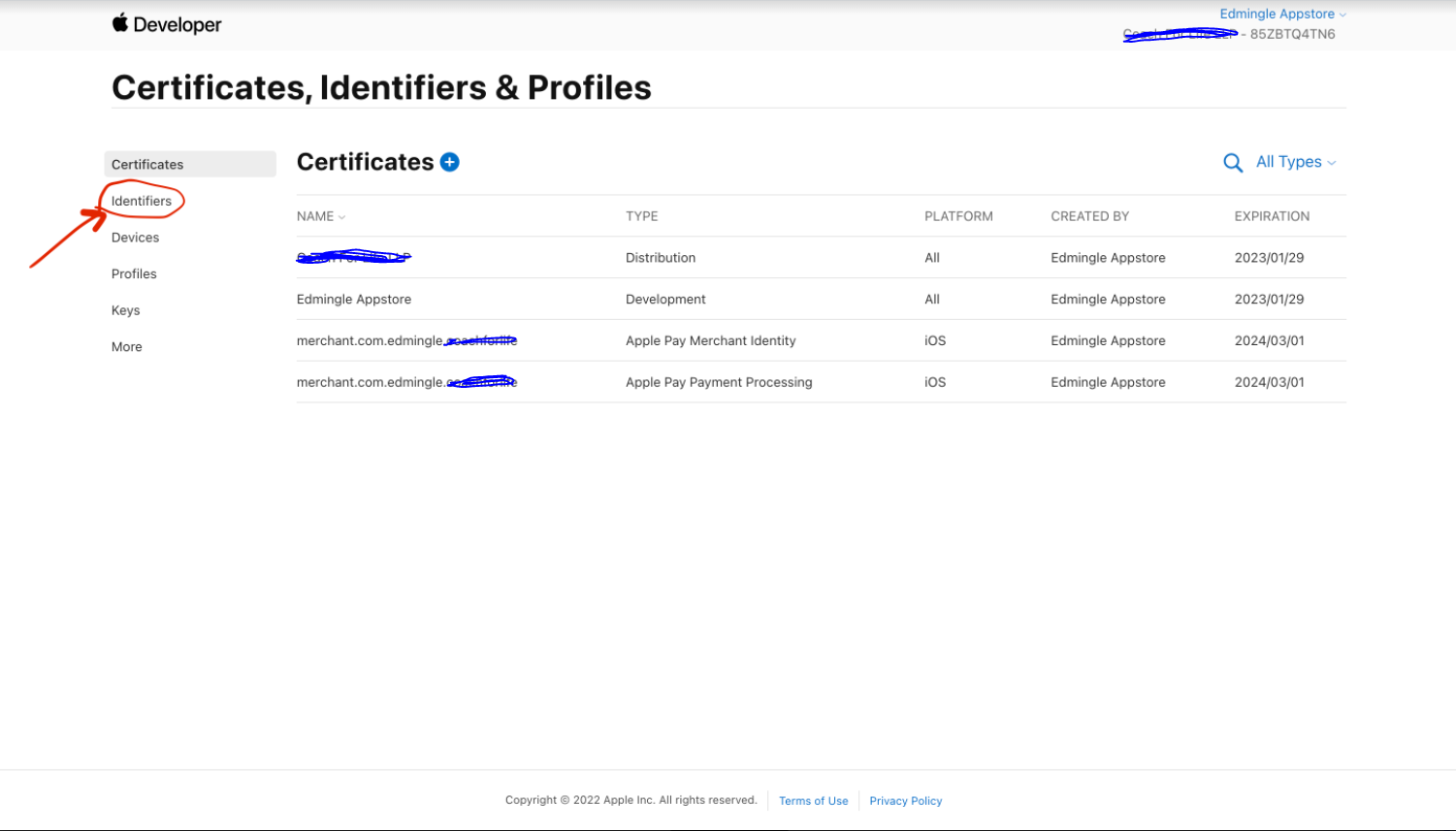The image size is (1456, 831).
Task: Click the Development type cell
Action: tap(665, 300)
